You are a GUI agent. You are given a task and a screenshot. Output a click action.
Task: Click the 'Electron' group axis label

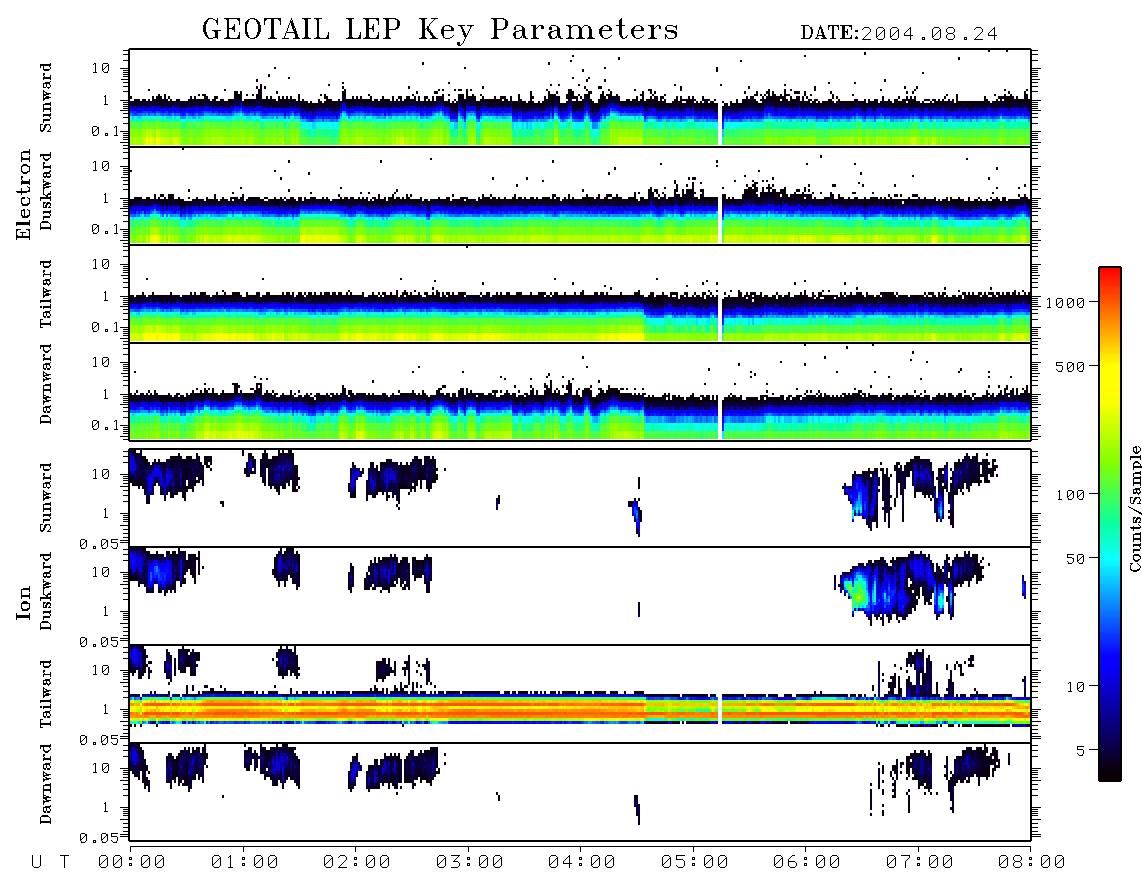pyautogui.click(x=24, y=194)
